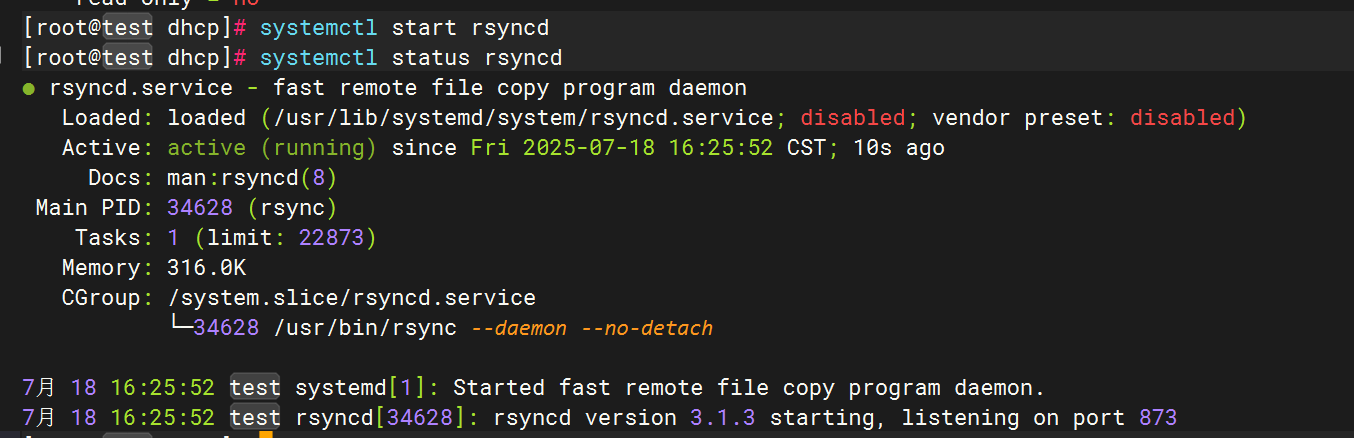The image size is (1354, 438).
Task: Click the red 'disabled' after vendor preset
Action: [1183, 118]
